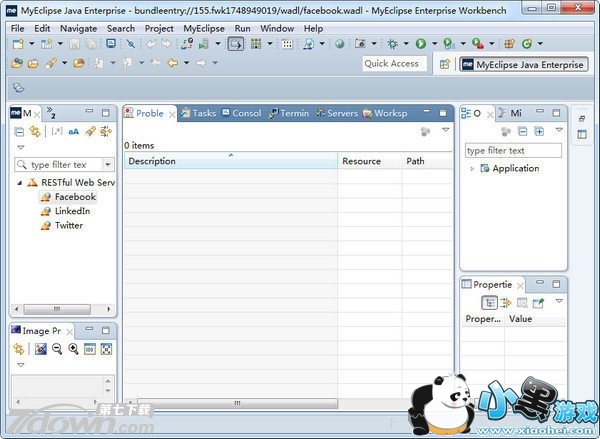Open the Properties view menu triangle
600x439 pixels.
pyautogui.click(x=559, y=301)
